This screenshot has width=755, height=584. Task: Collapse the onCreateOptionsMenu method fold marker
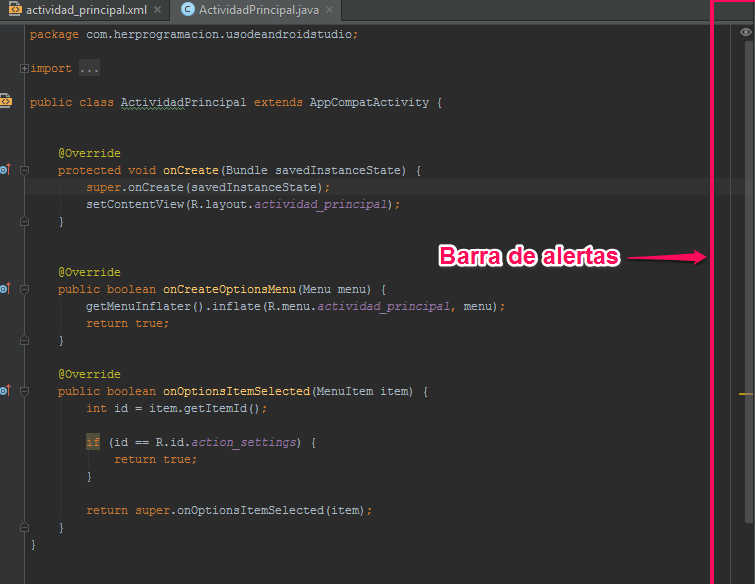[x=25, y=289]
